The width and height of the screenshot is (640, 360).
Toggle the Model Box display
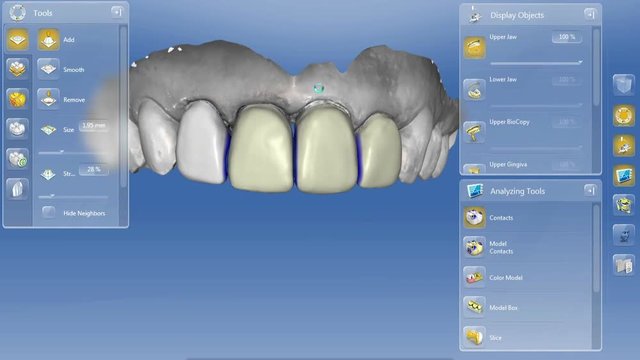(474, 307)
